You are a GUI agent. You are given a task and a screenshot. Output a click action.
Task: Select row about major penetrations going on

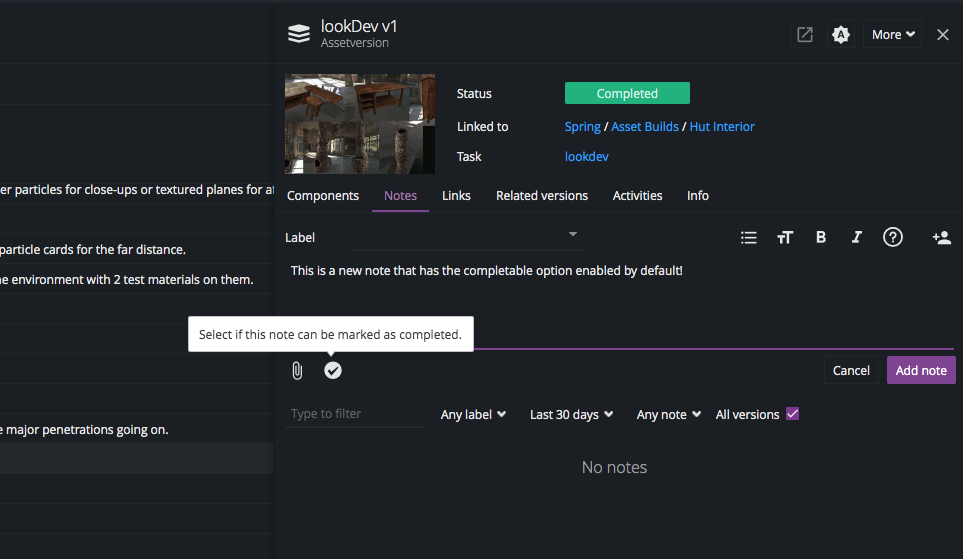(x=137, y=429)
